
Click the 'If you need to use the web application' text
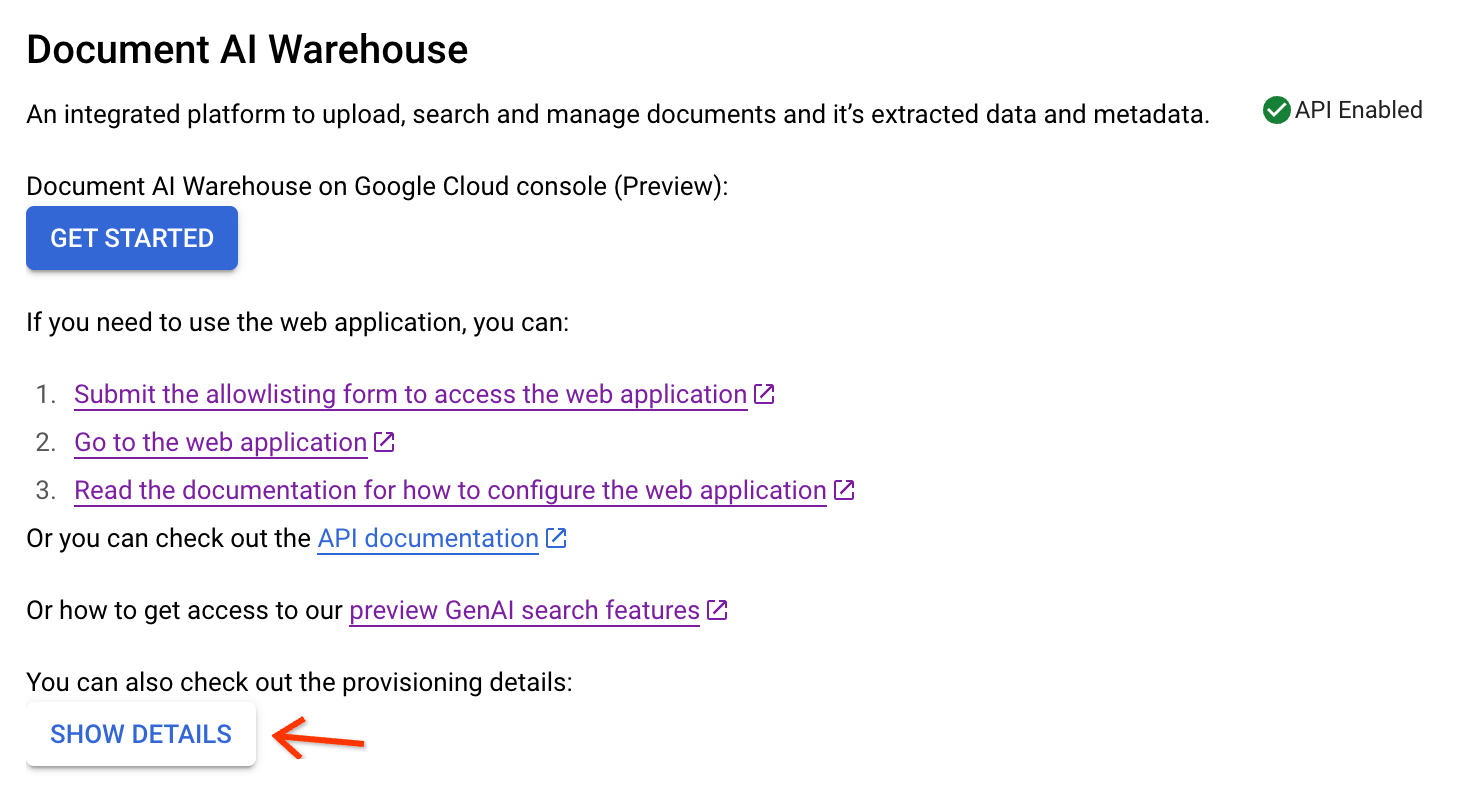297,322
